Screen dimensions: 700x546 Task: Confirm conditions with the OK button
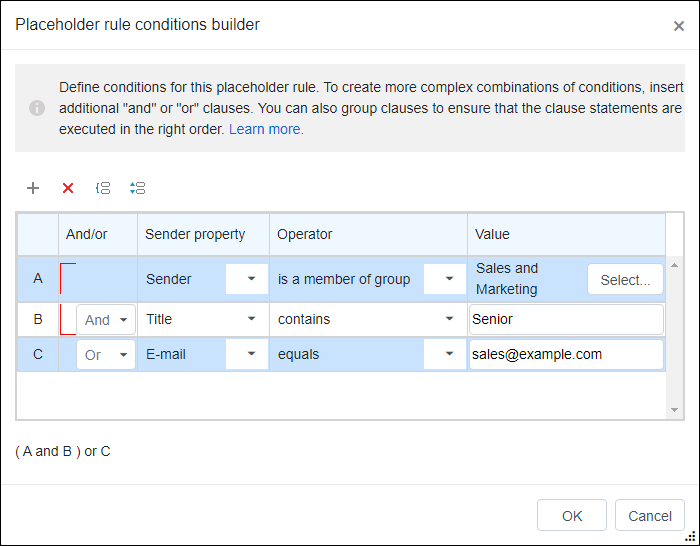coord(571,516)
